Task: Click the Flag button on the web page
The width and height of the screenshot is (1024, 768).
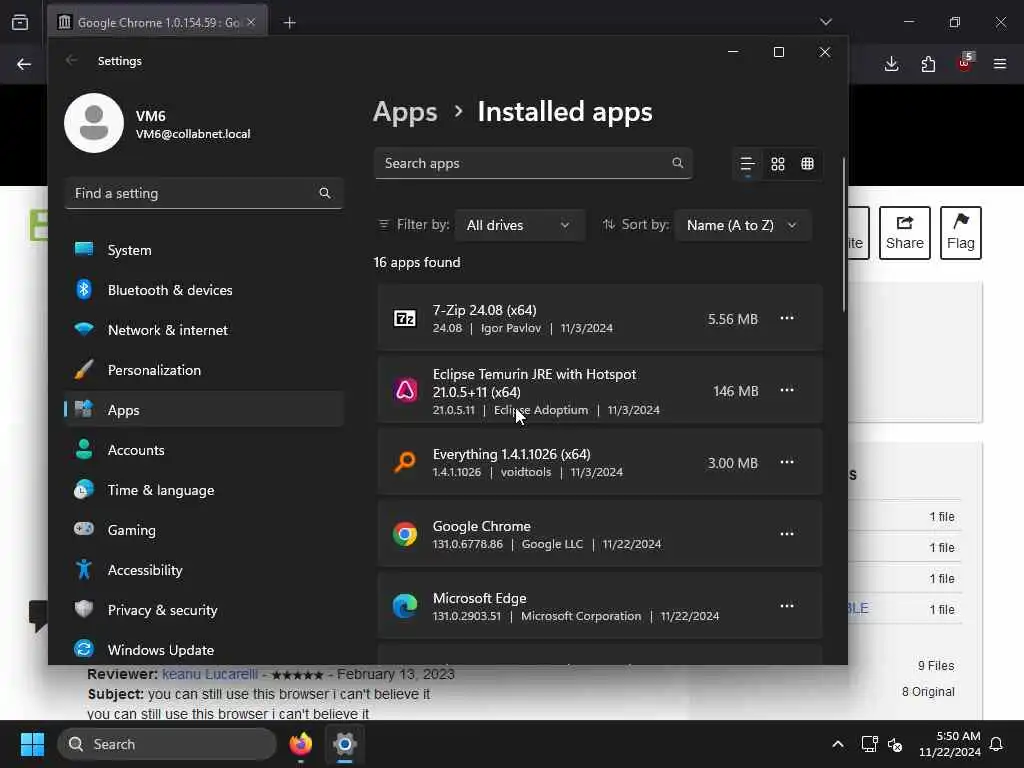Action: pos(961,233)
